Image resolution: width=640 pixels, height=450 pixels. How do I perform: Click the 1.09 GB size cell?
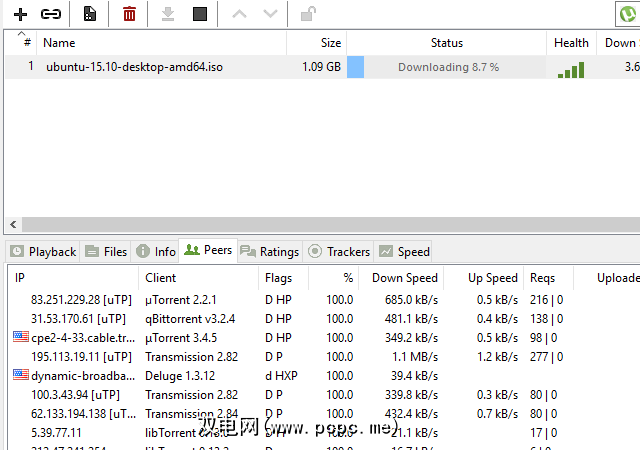321,67
